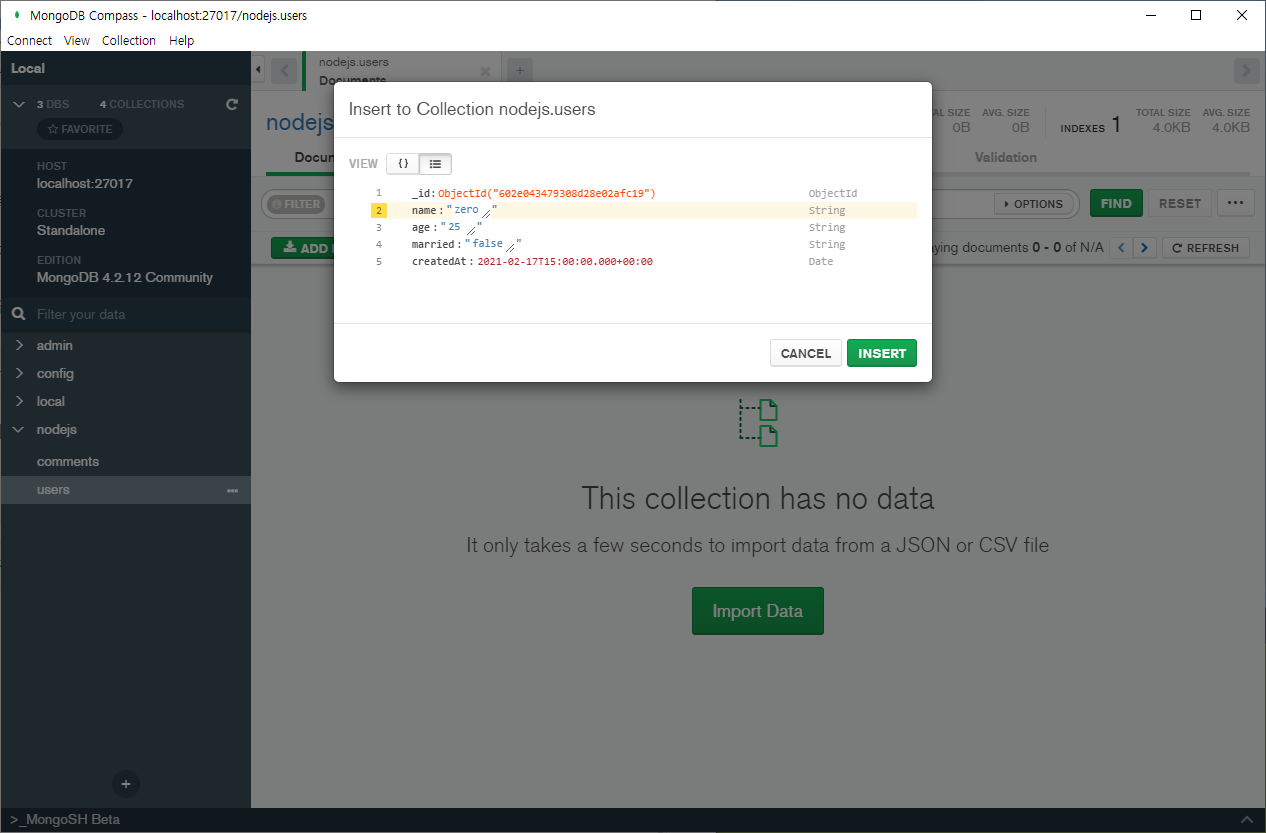Collapse the 3 DBS cluster details chevron
Screen dimensions: 1266x833
[x=19, y=104]
